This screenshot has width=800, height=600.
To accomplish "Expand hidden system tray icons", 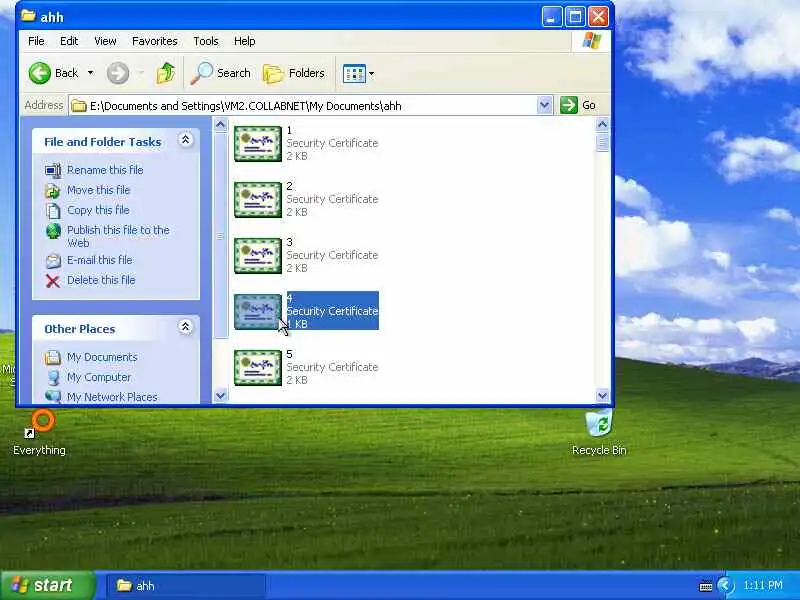I will [724, 585].
